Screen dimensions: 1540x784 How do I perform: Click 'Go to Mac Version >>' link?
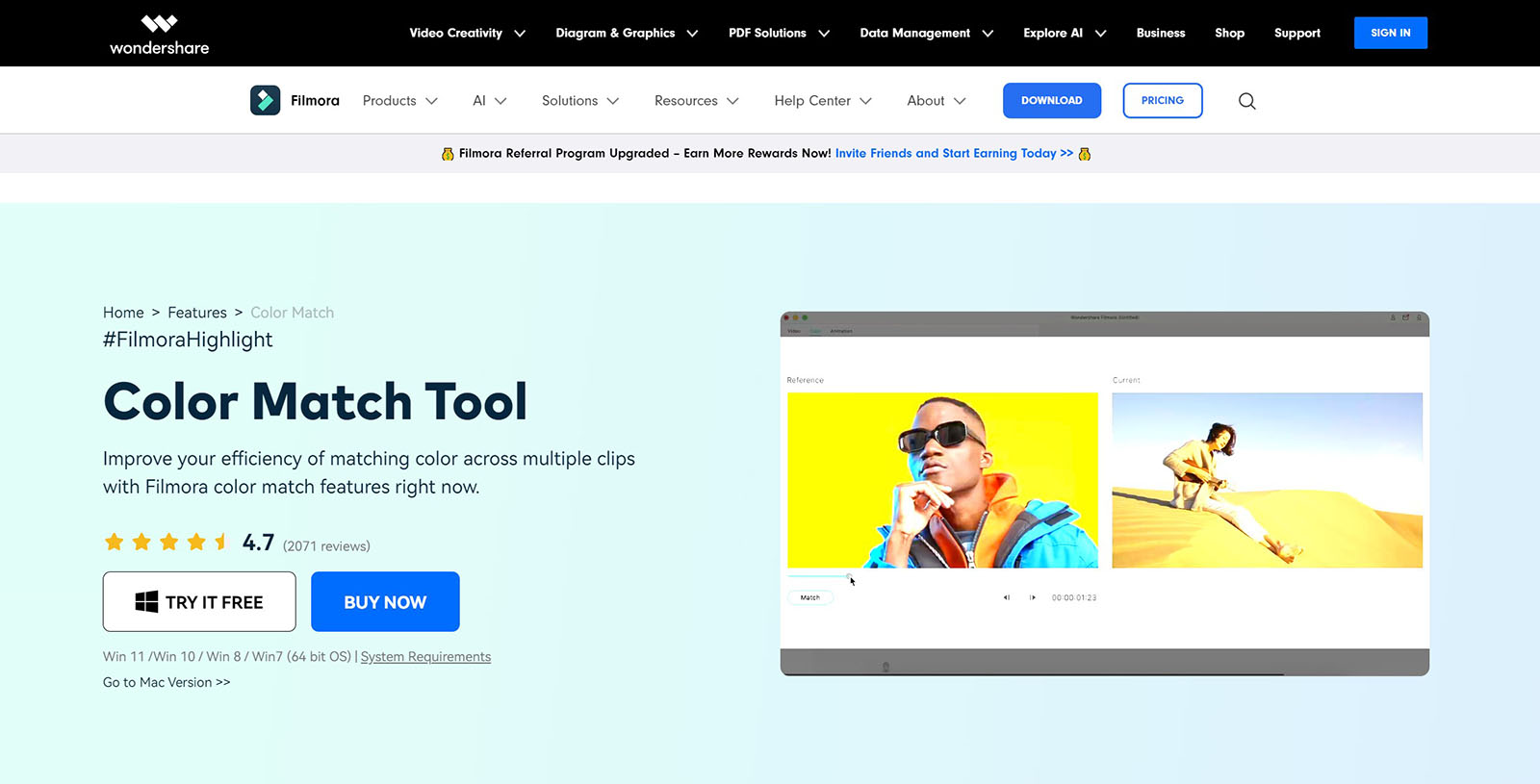coord(167,682)
